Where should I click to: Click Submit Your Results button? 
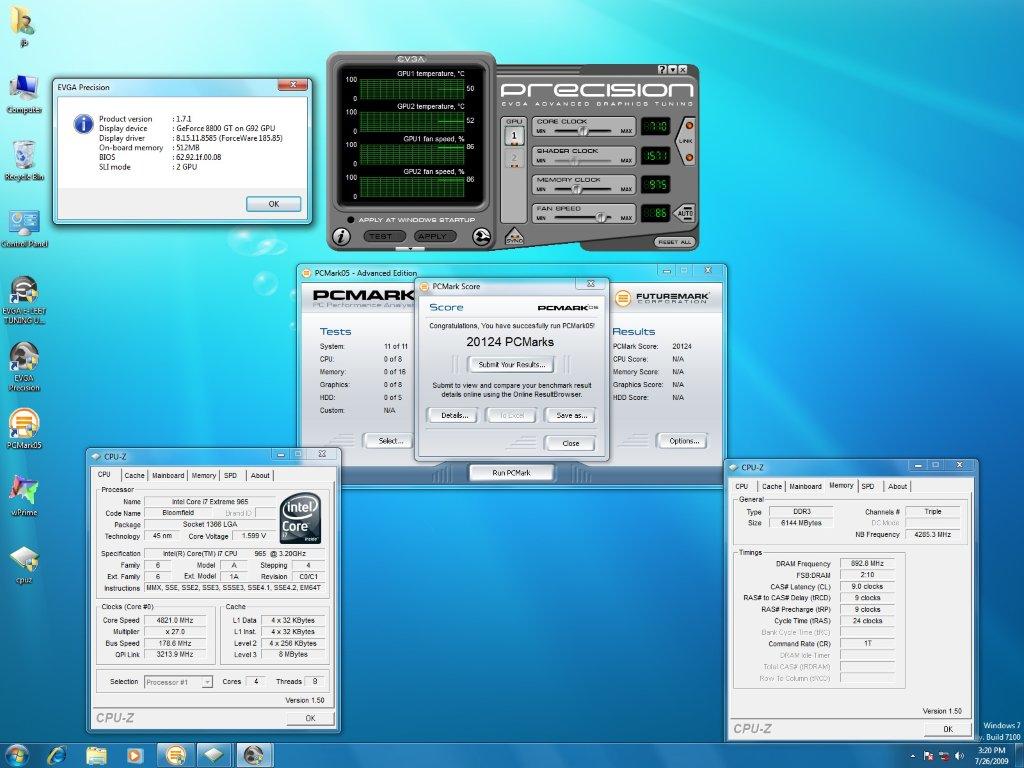[511, 364]
